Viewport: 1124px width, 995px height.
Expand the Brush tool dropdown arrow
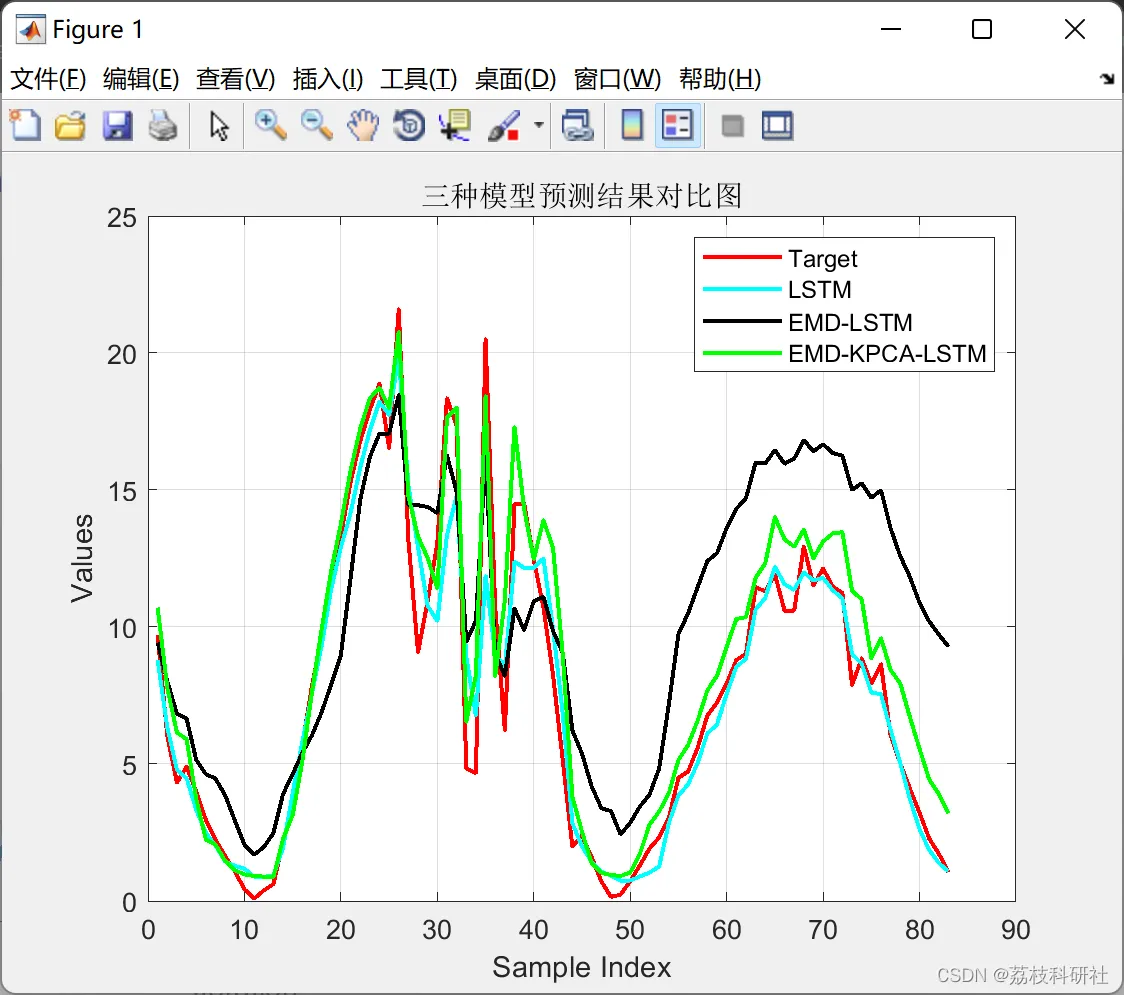tap(539, 125)
